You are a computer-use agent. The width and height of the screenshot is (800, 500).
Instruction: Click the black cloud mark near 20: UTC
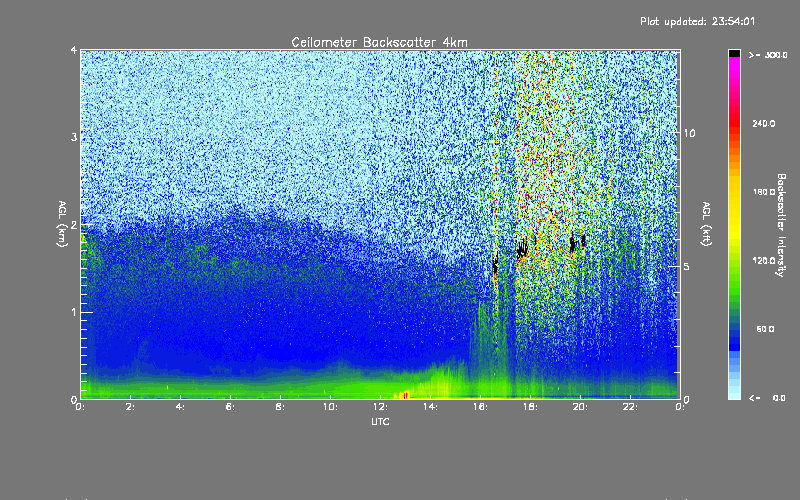[583, 240]
